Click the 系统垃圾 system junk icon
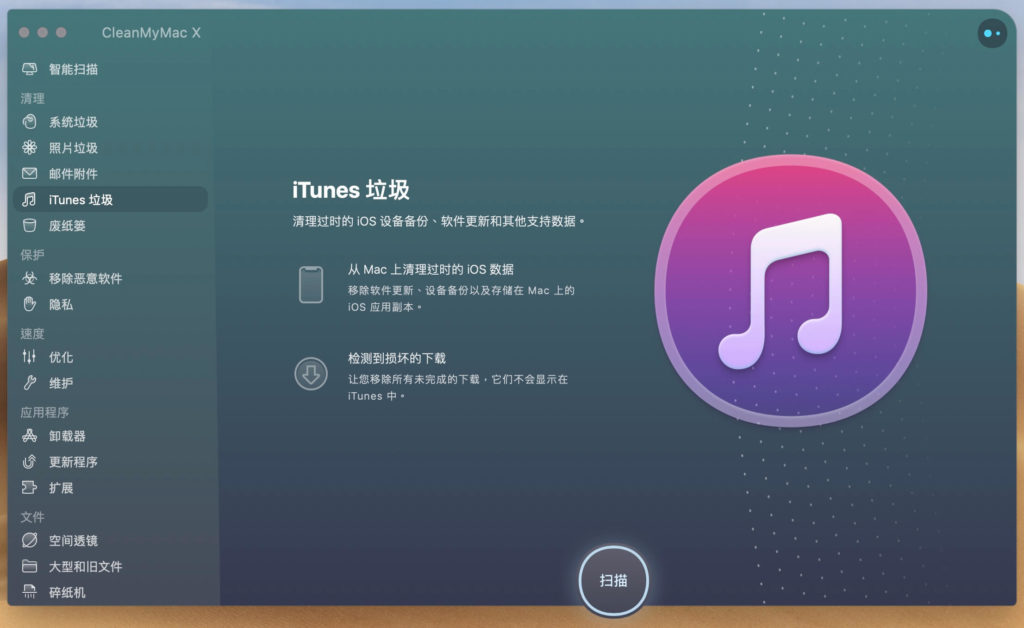The height and width of the screenshot is (628, 1024). tap(29, 121)
